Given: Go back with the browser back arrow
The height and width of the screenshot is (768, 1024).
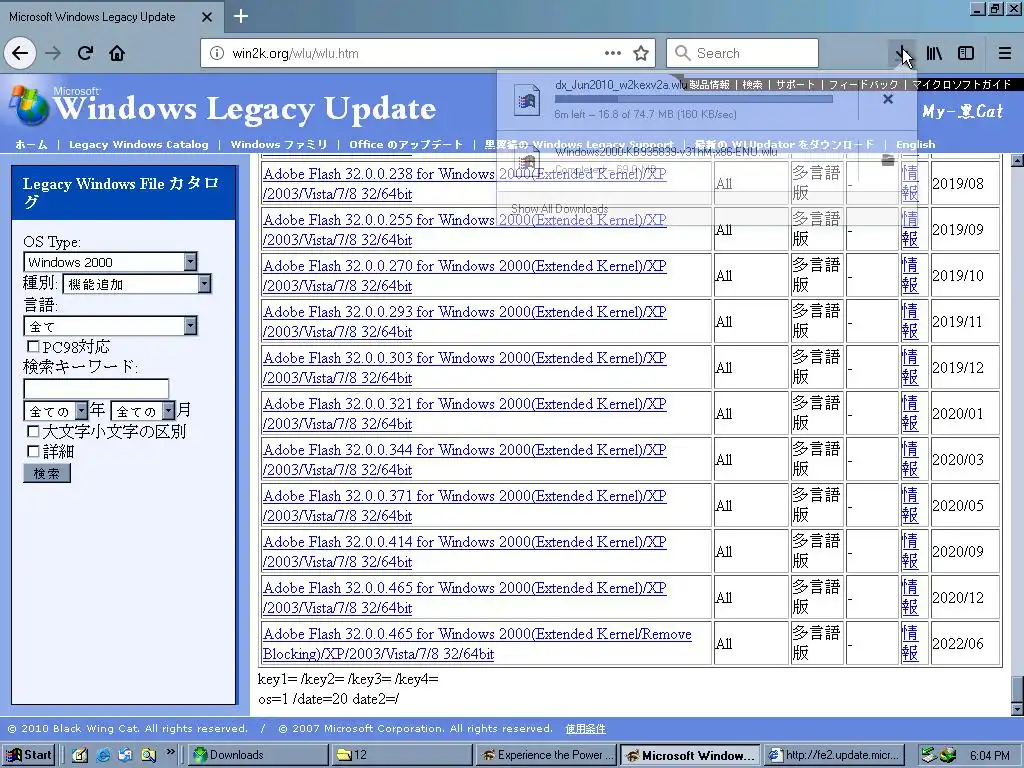Looking at the screenshot, I should click(x=20, y=54).
